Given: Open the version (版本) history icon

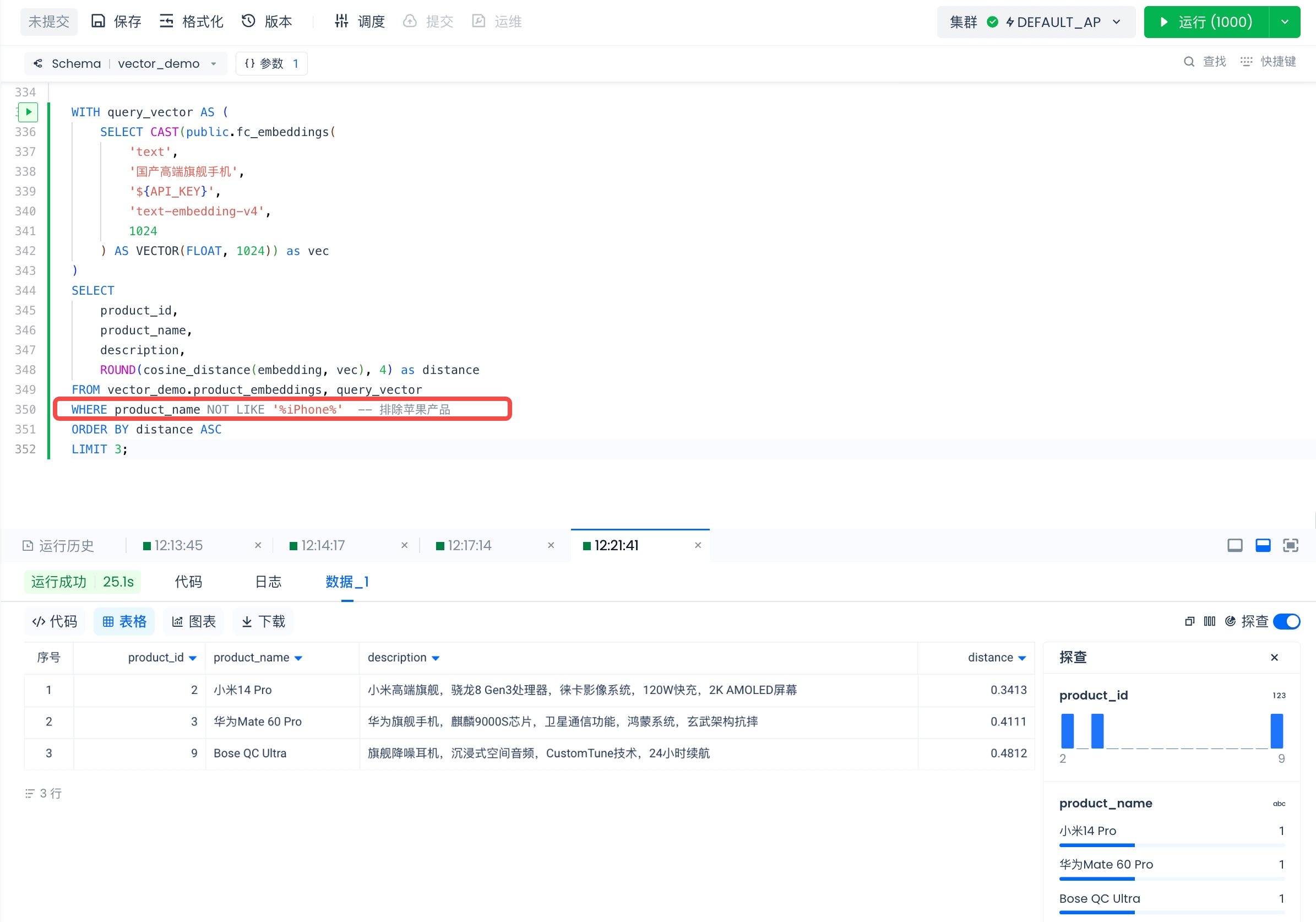Looking at the screenshot, I should [248, 21].
